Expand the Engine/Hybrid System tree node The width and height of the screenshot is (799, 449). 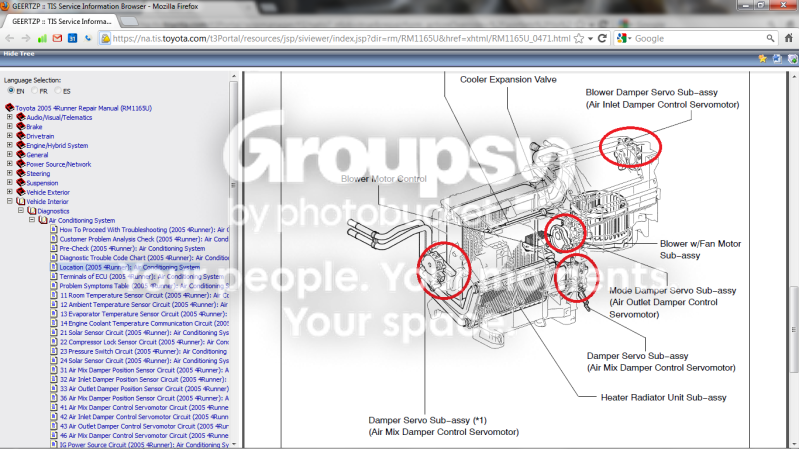(9, 145)
